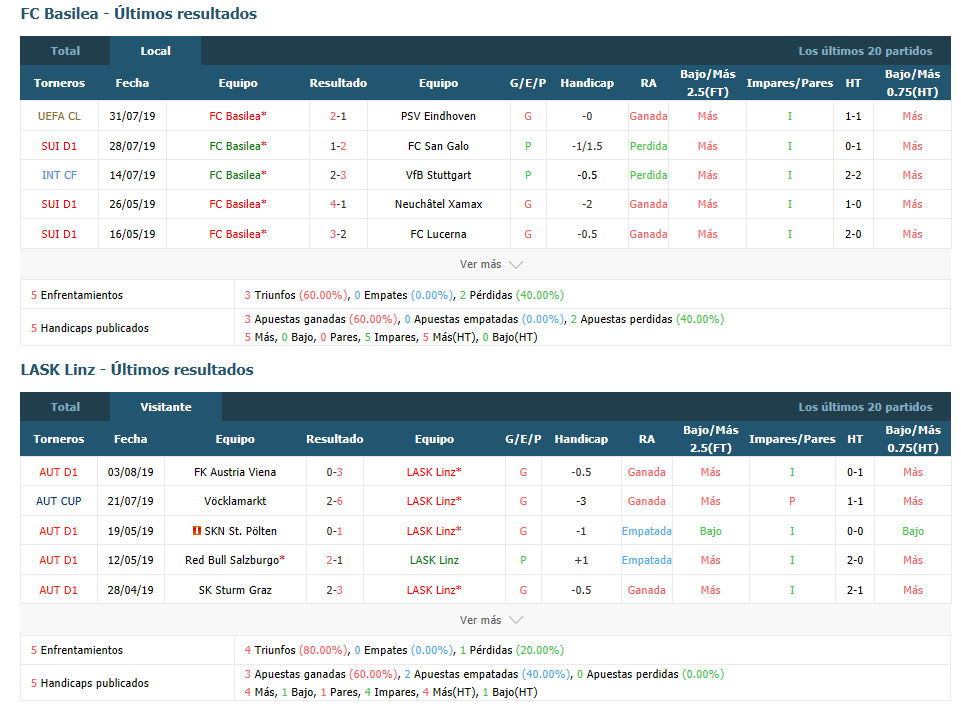Viewport: 961px width, 711px height.
Task: Click SKN St. Pölten team name
Action: pos(240,531)
